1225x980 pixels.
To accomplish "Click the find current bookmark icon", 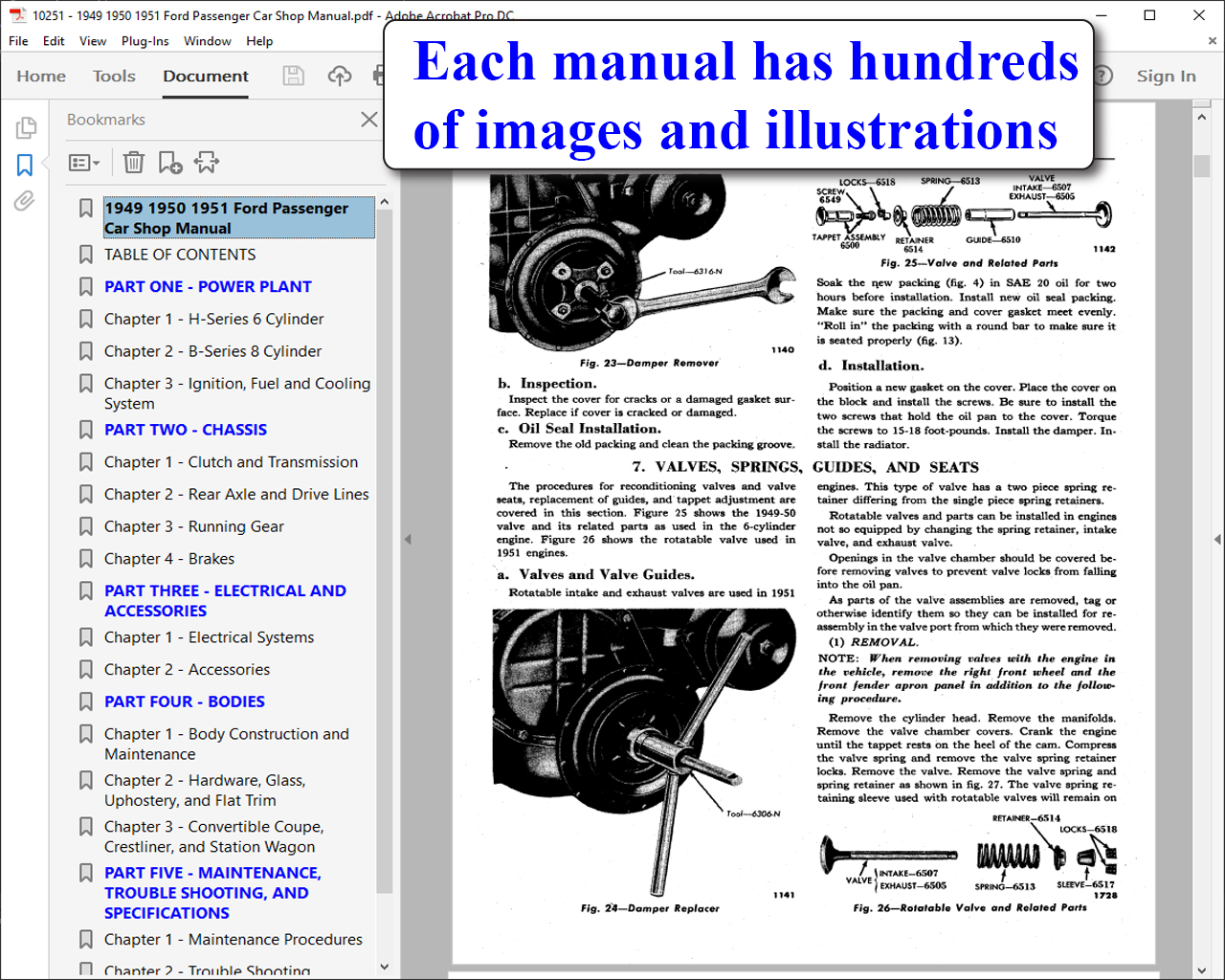I will 207,163.
